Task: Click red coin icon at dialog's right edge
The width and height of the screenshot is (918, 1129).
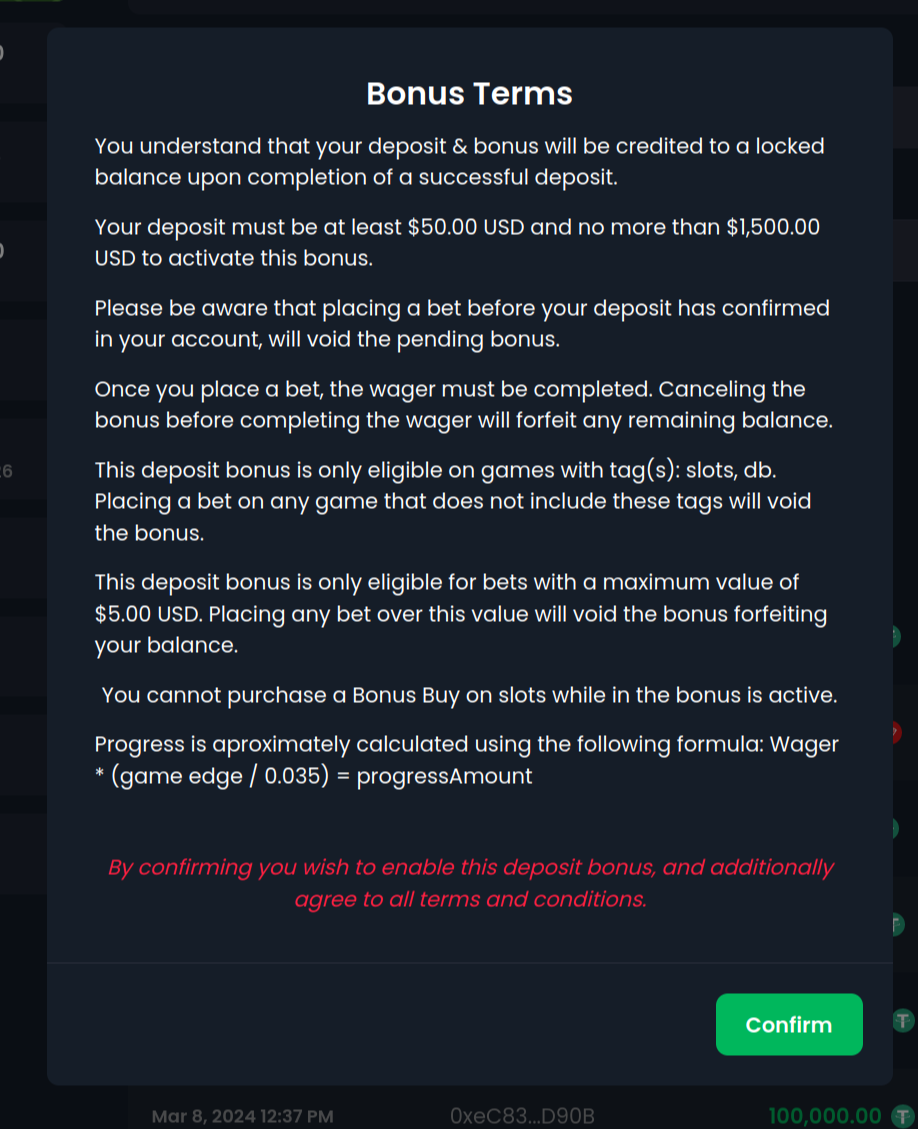Action: [x=897, y=733]
